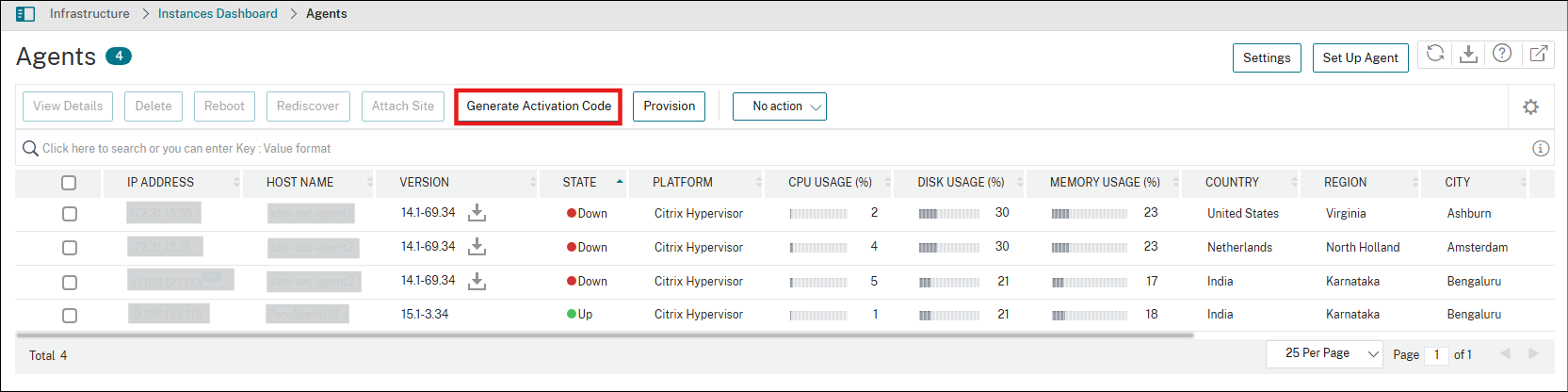Check the Ashburn agent row checkbox
Screen dimensions: 1568x392
[x=70, y=214]
